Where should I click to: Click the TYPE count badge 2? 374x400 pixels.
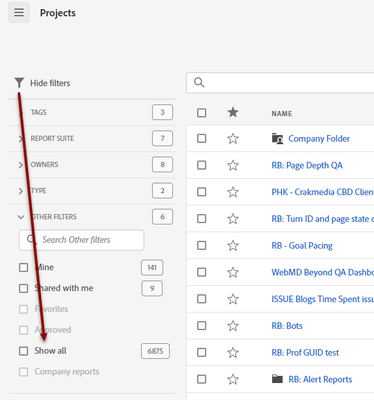pos(162,191)
